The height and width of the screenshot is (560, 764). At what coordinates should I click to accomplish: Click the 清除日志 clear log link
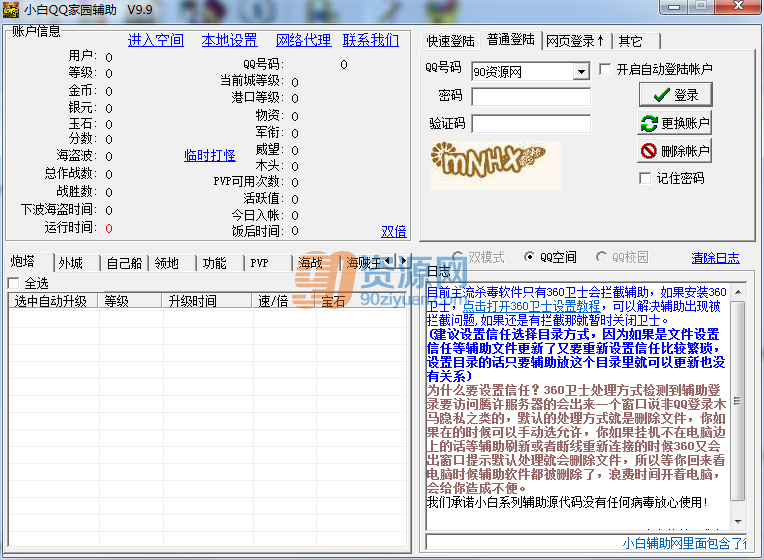[x=715, y=258]
